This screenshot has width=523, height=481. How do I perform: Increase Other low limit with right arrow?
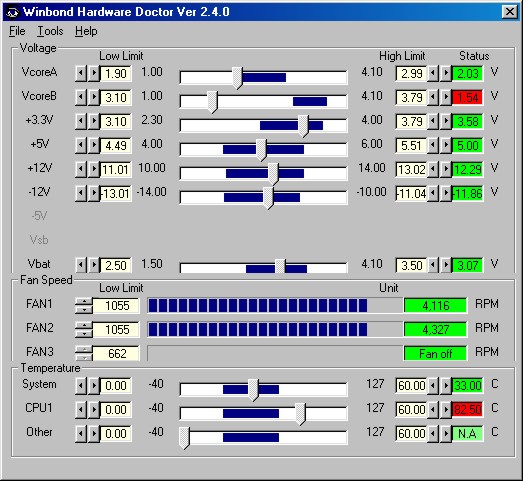pyautogui.click(x=94, y=433)
